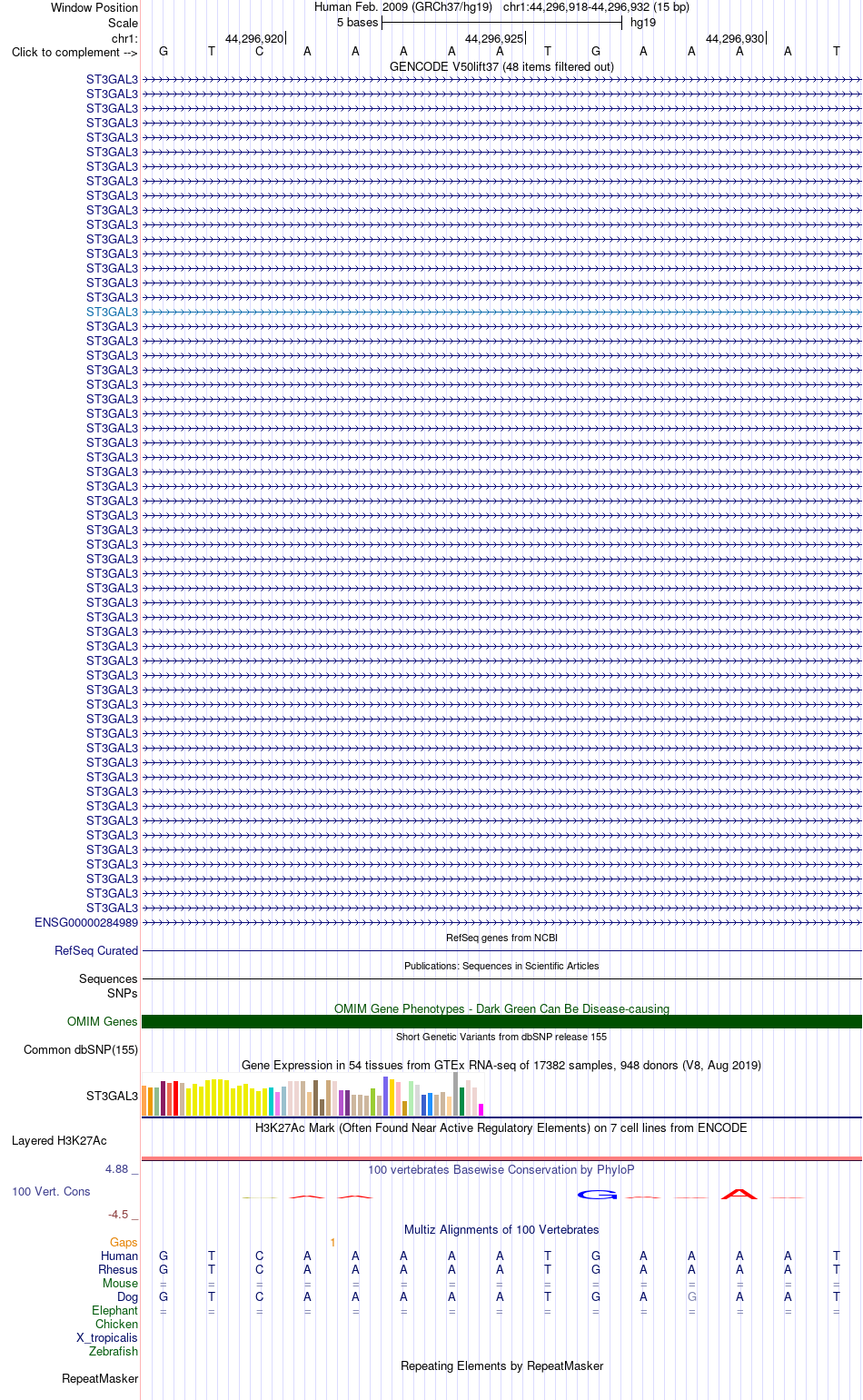Open 'Multiz Alignments of 100 Vertebrates' title

501,1229
